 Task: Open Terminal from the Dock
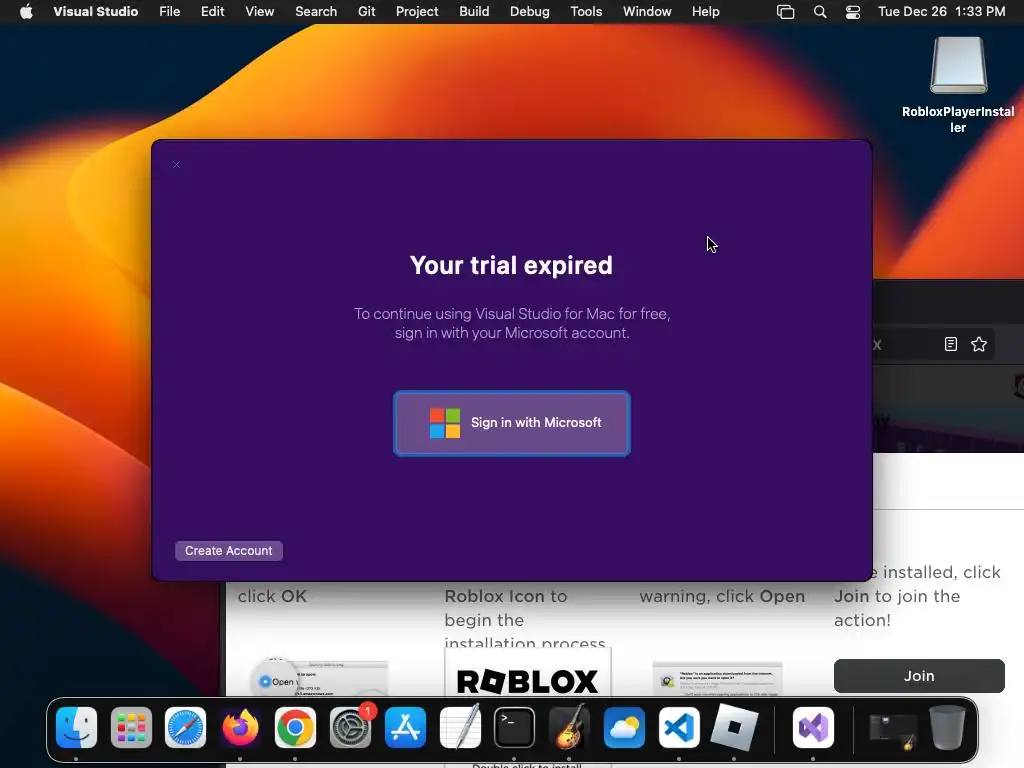click(x=515, y=728)
